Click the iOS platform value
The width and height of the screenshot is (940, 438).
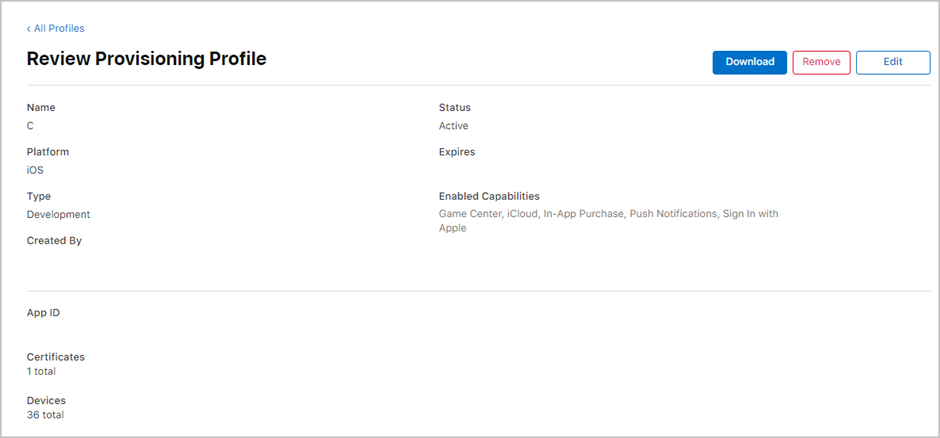coord(35,170)
